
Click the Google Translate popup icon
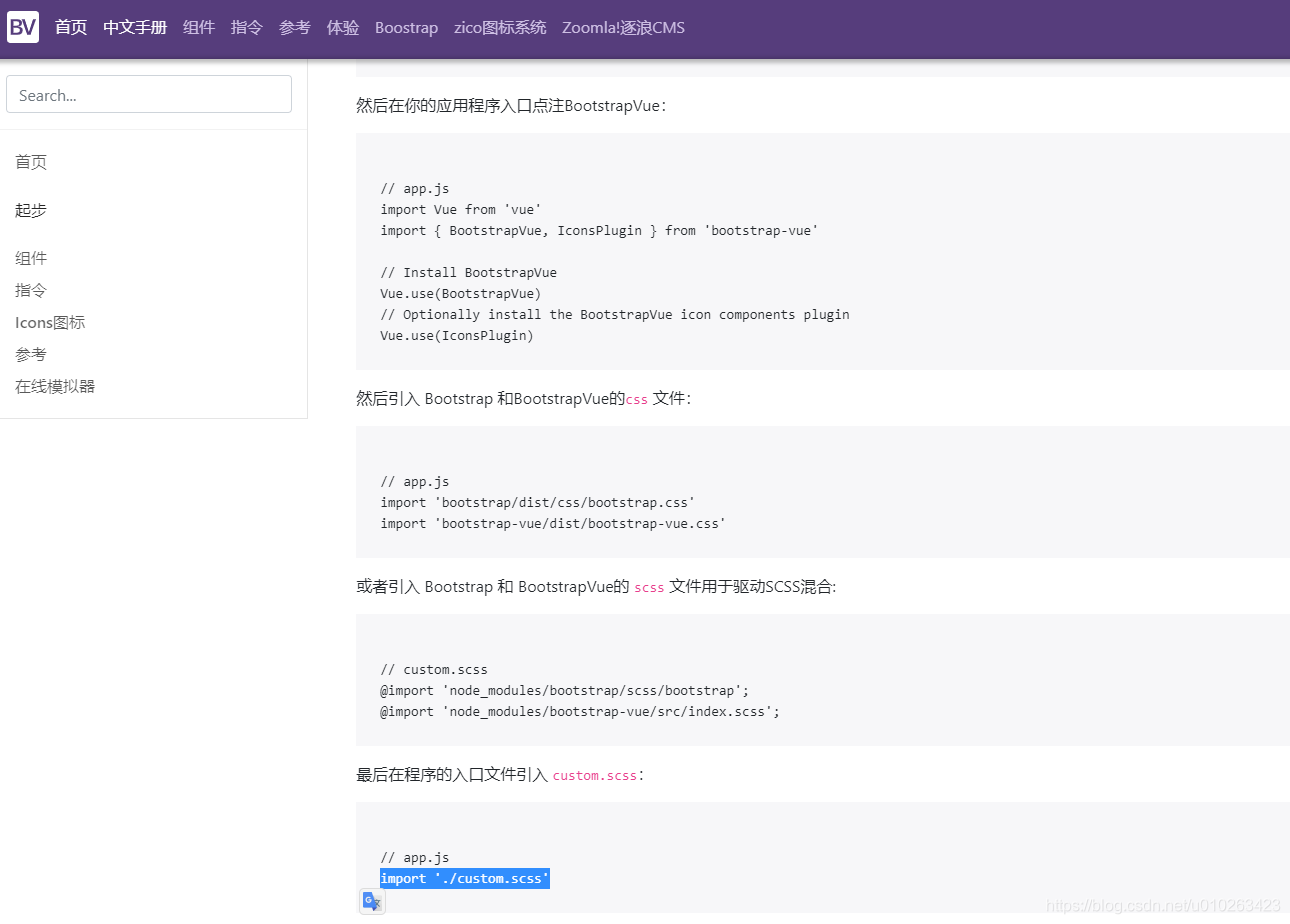coord(372,901)
